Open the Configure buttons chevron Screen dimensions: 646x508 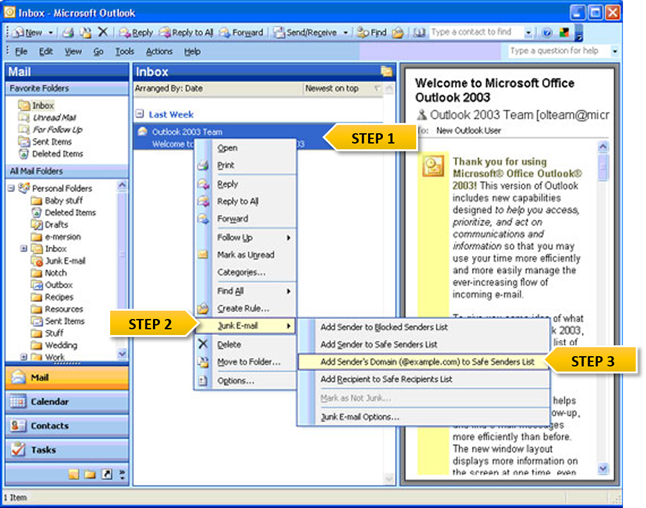tap(122, 475)
